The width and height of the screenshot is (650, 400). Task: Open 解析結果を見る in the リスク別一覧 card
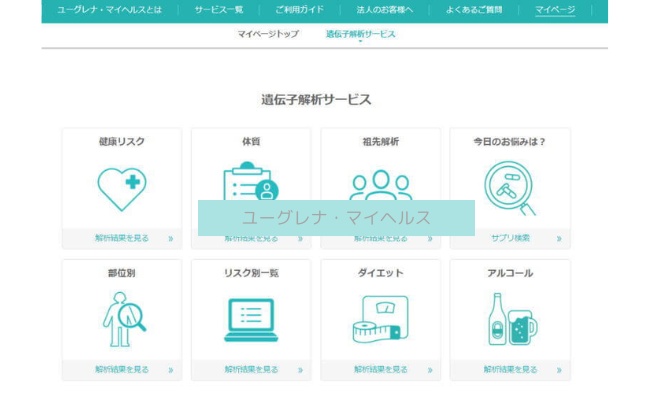[251, 369]
